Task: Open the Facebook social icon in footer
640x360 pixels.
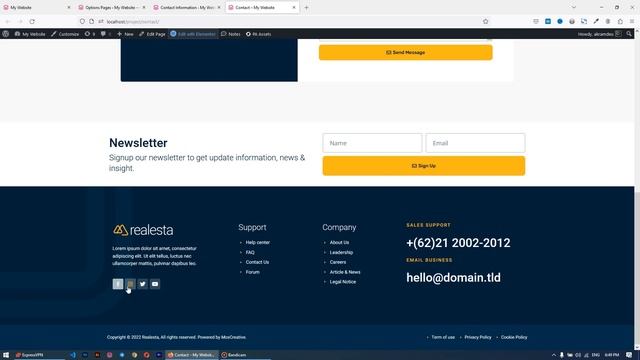Action: coord(118,284)
